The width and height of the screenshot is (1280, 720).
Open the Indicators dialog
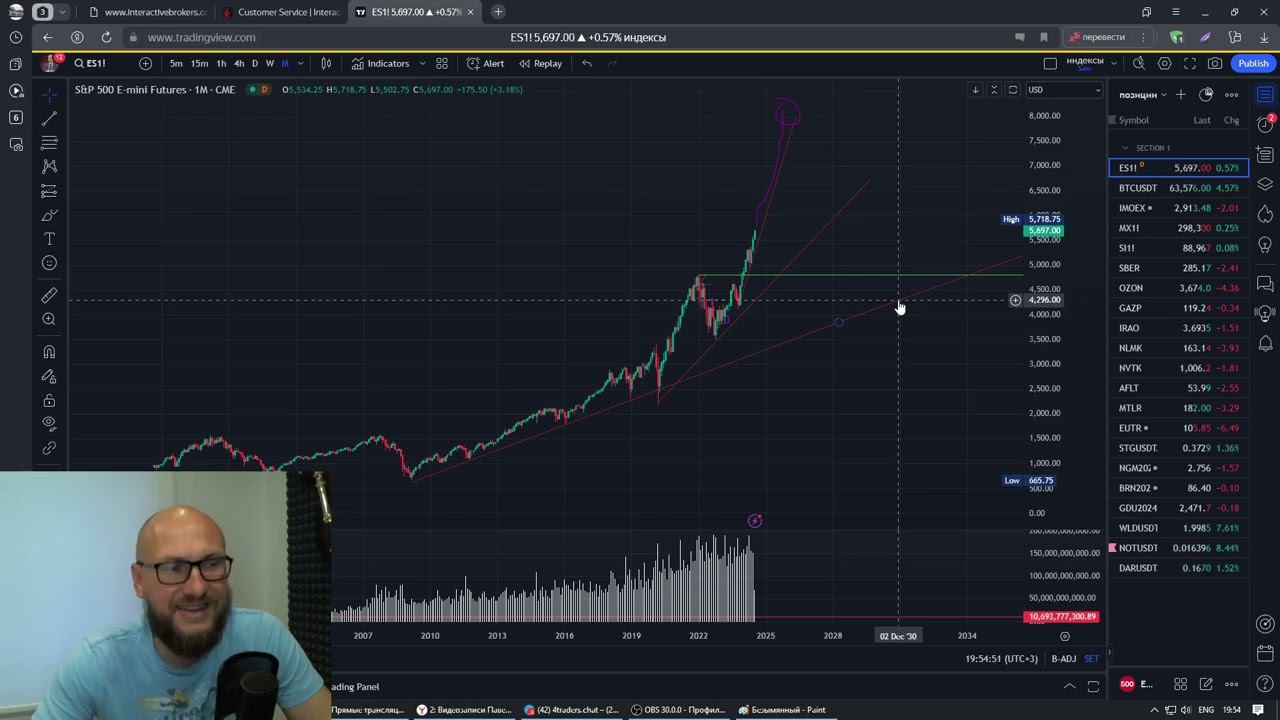(x=380, y=63)
